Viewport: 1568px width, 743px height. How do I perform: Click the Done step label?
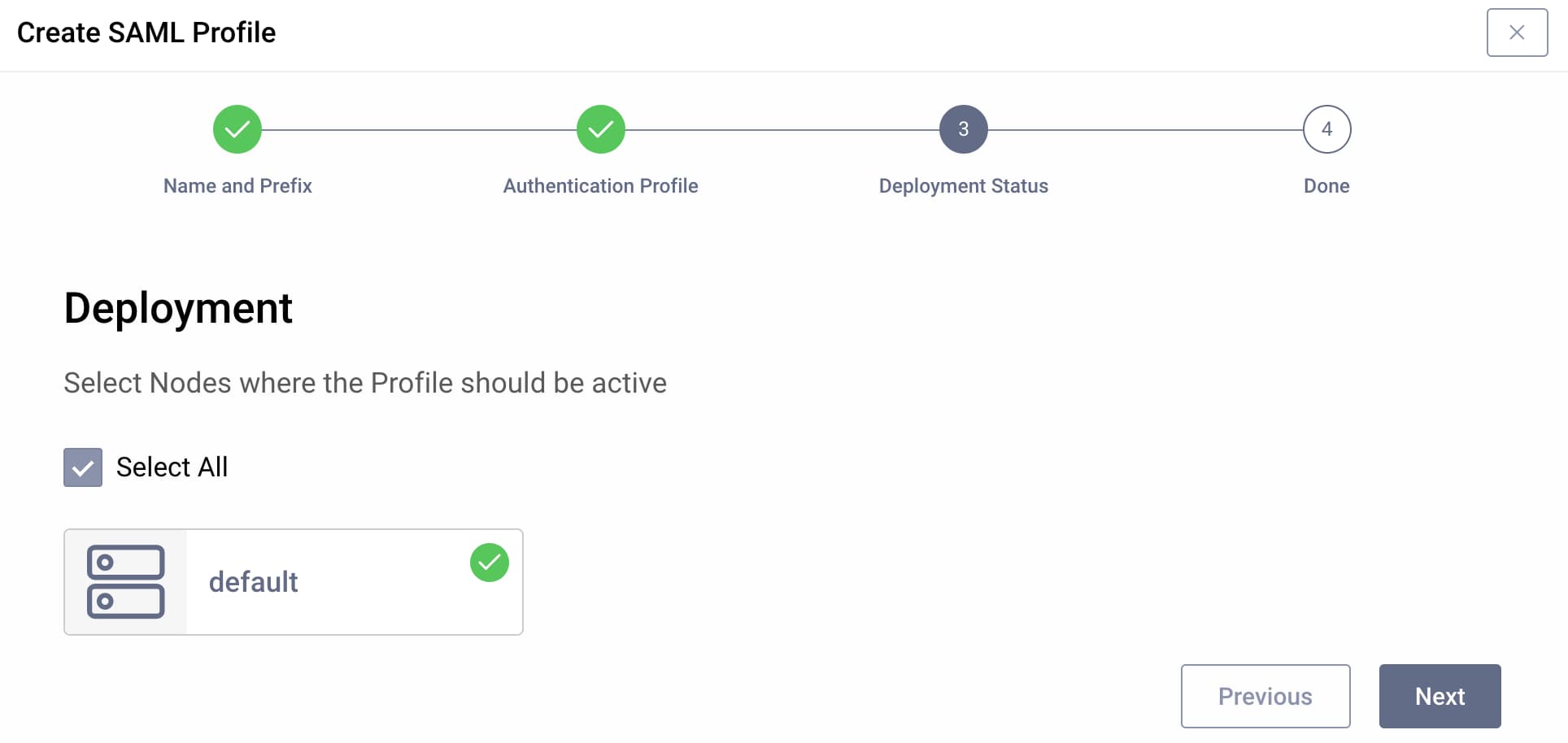point(1326,185)
